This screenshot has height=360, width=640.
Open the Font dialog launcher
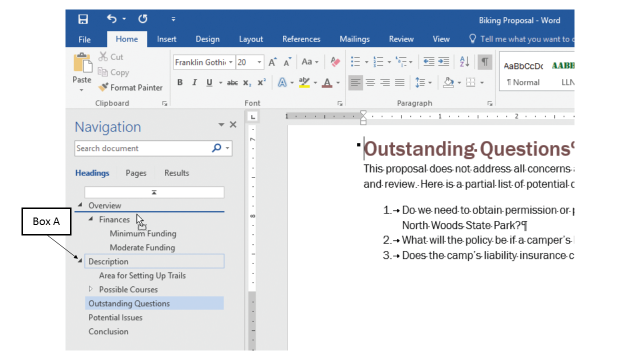340,104
